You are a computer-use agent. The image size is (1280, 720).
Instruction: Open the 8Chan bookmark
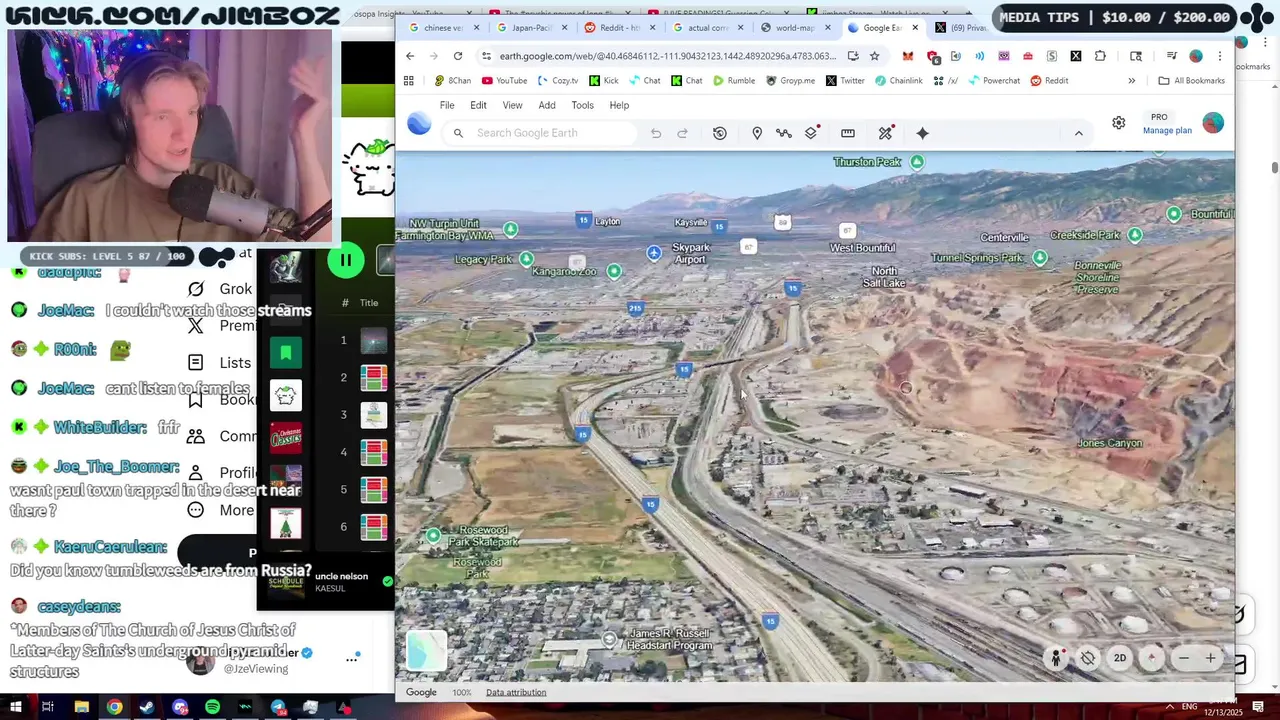point(453,81)
